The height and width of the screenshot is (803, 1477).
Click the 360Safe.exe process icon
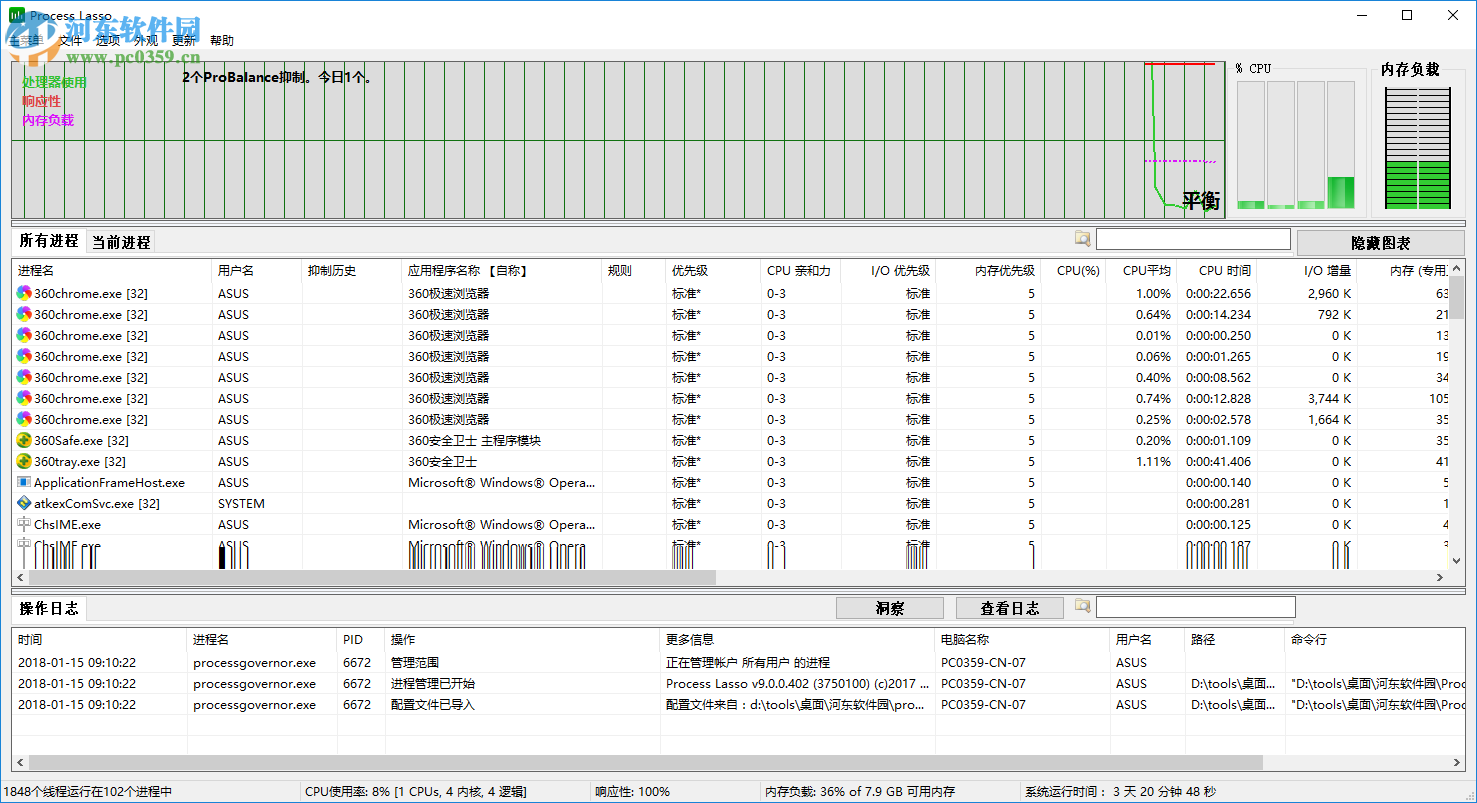[24, 440]
